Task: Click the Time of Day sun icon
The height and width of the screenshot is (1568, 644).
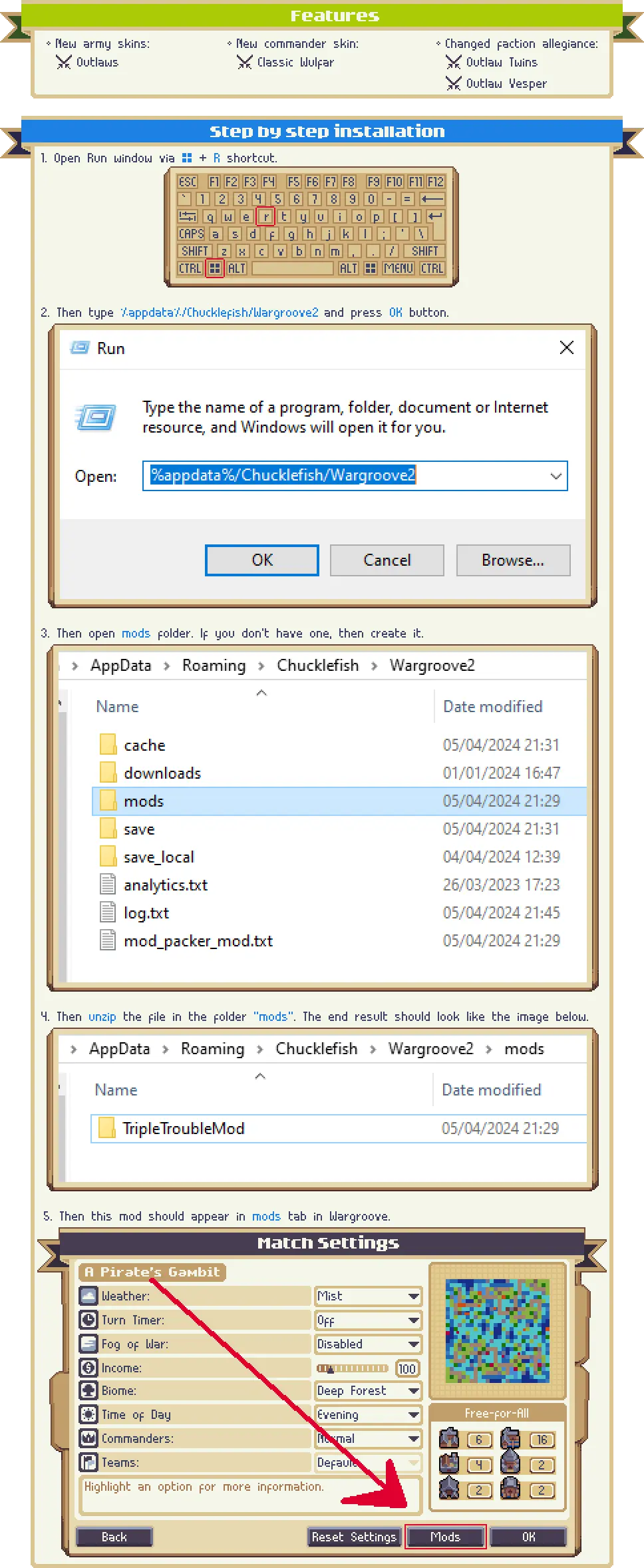Action: click(x=88, y=1414)
